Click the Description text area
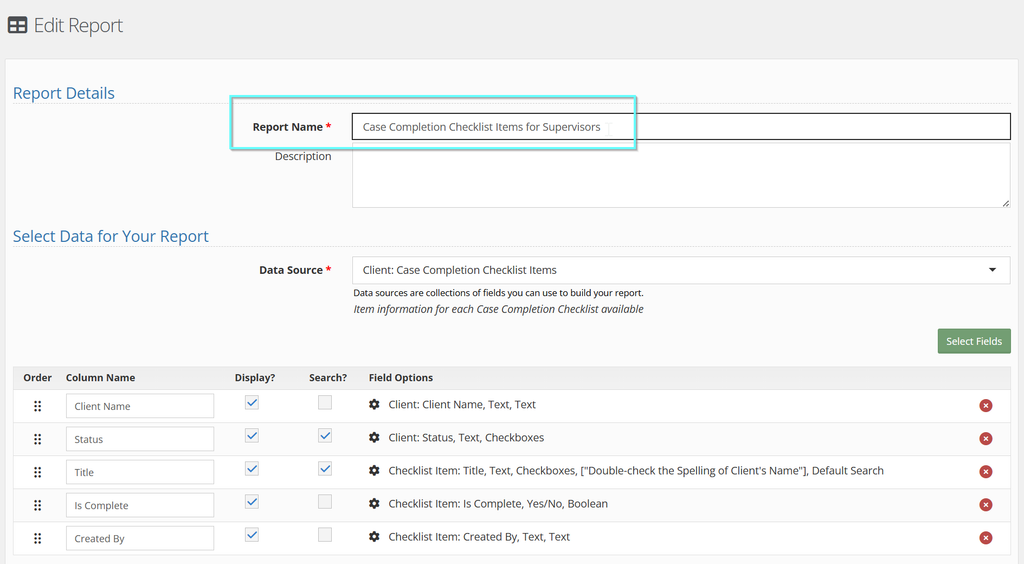Viewport: 1024px width, 564px height. coord(681,176)
